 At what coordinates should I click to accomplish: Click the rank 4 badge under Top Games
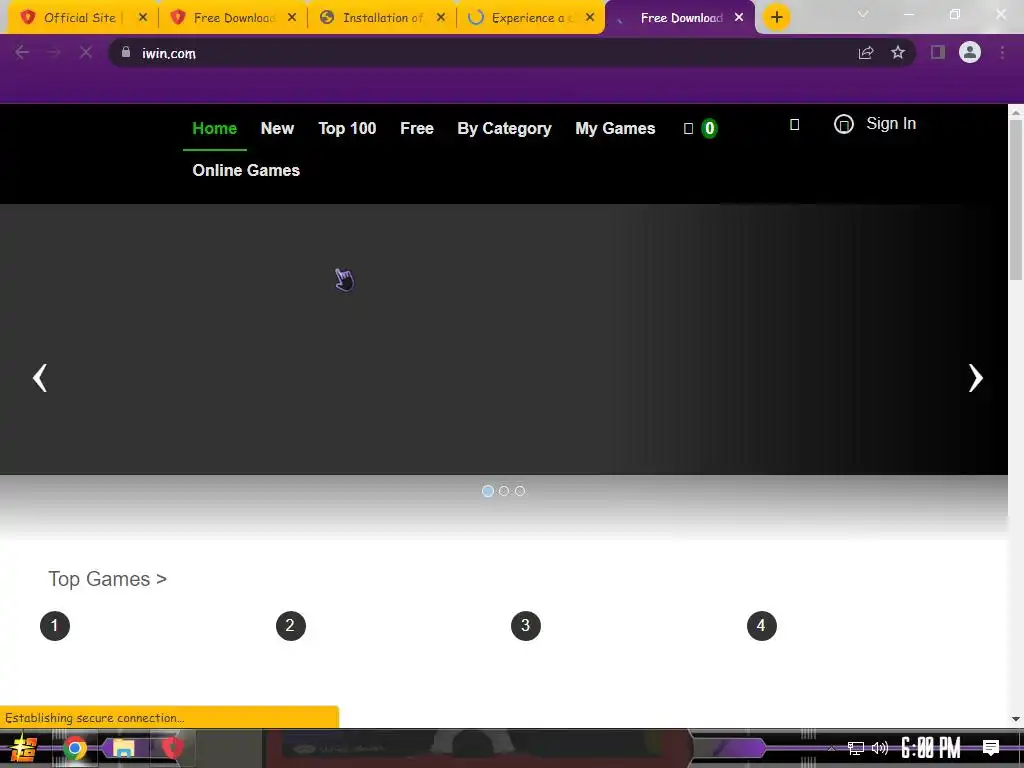tap(761, 626)
